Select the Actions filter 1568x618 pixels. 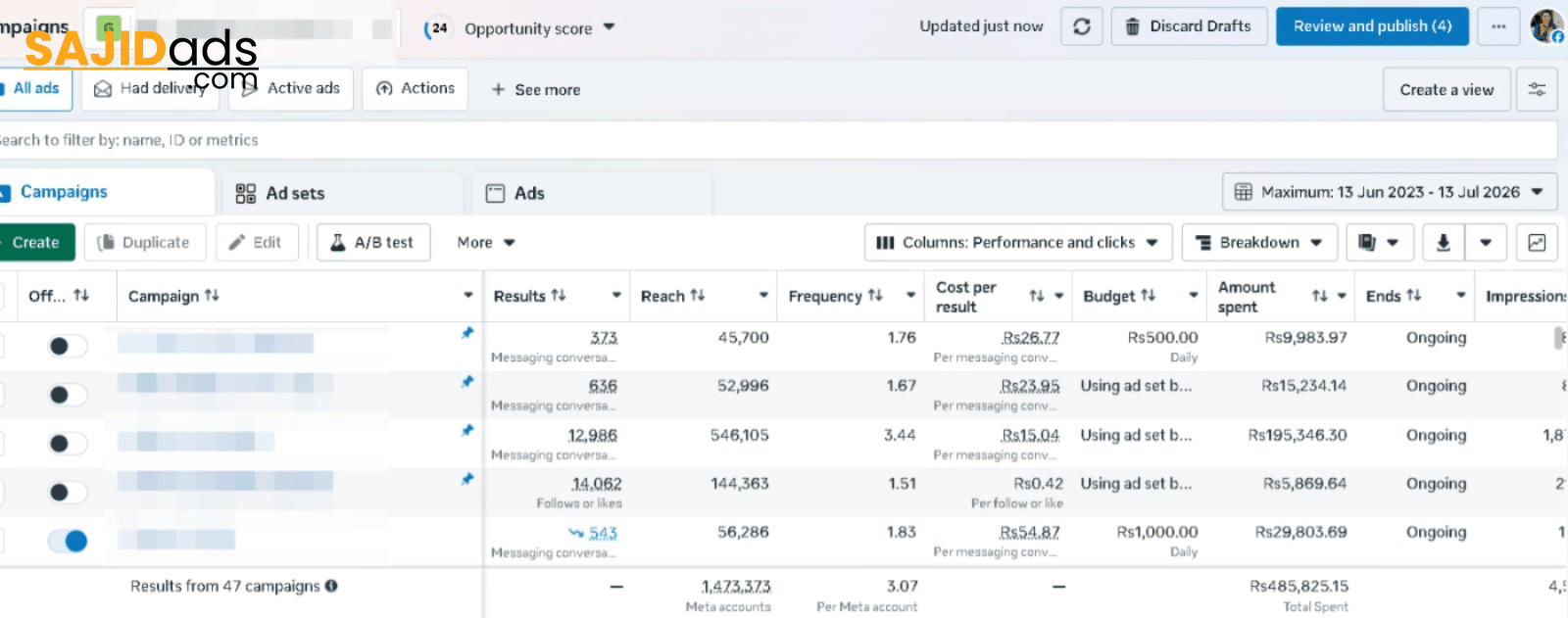[416, 88]
